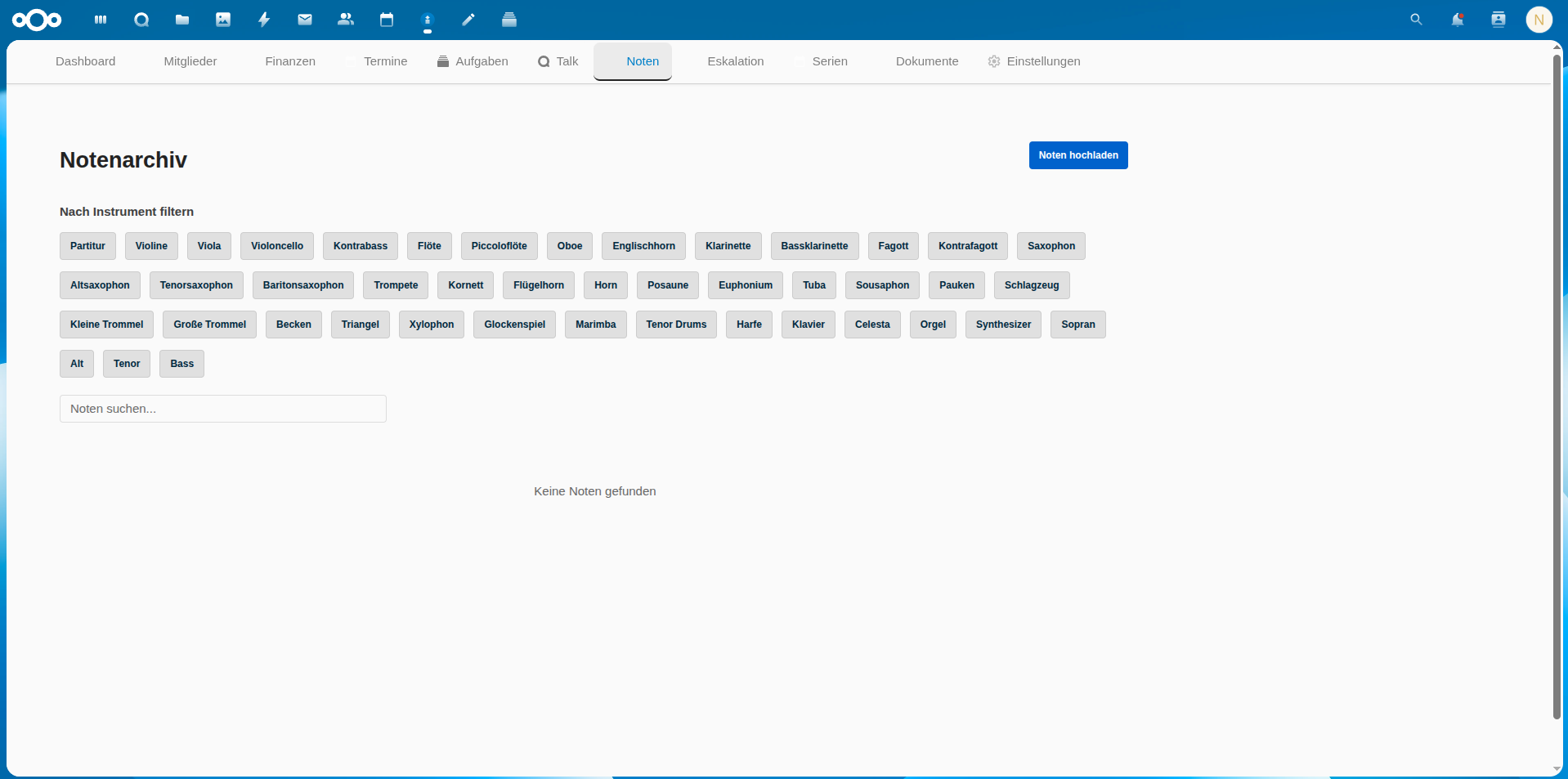Viewport: 1568px width, 779px height.
Task: Toggle the Violine instrument filter
Action: click(x=151, y=246)
